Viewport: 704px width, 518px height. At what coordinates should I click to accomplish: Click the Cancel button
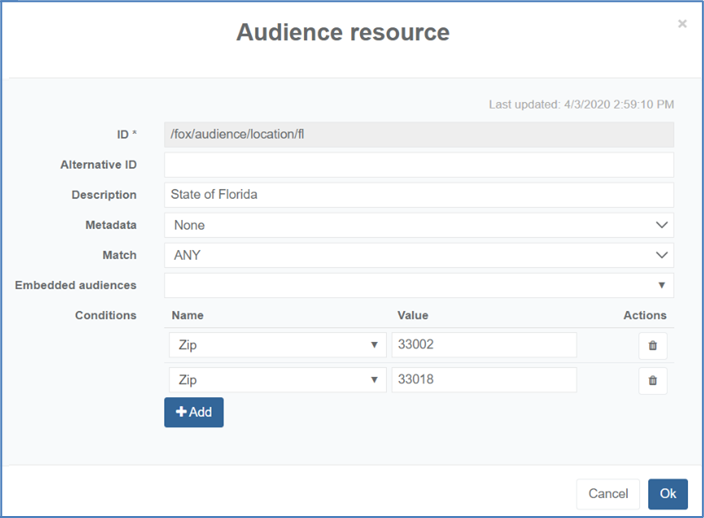click(x=608, y=494)
